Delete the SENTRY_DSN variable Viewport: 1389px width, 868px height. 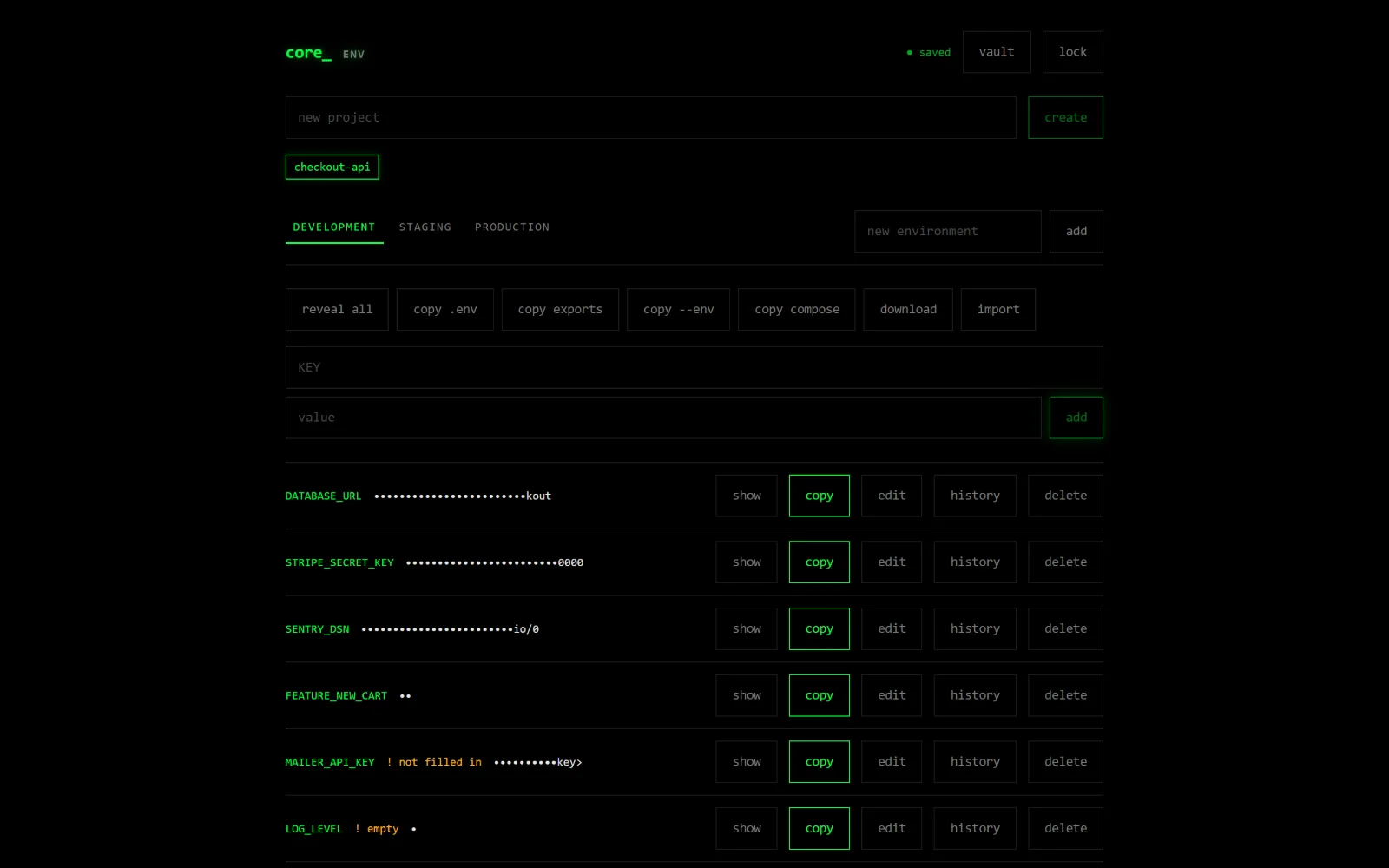(x=1066, y=629)
